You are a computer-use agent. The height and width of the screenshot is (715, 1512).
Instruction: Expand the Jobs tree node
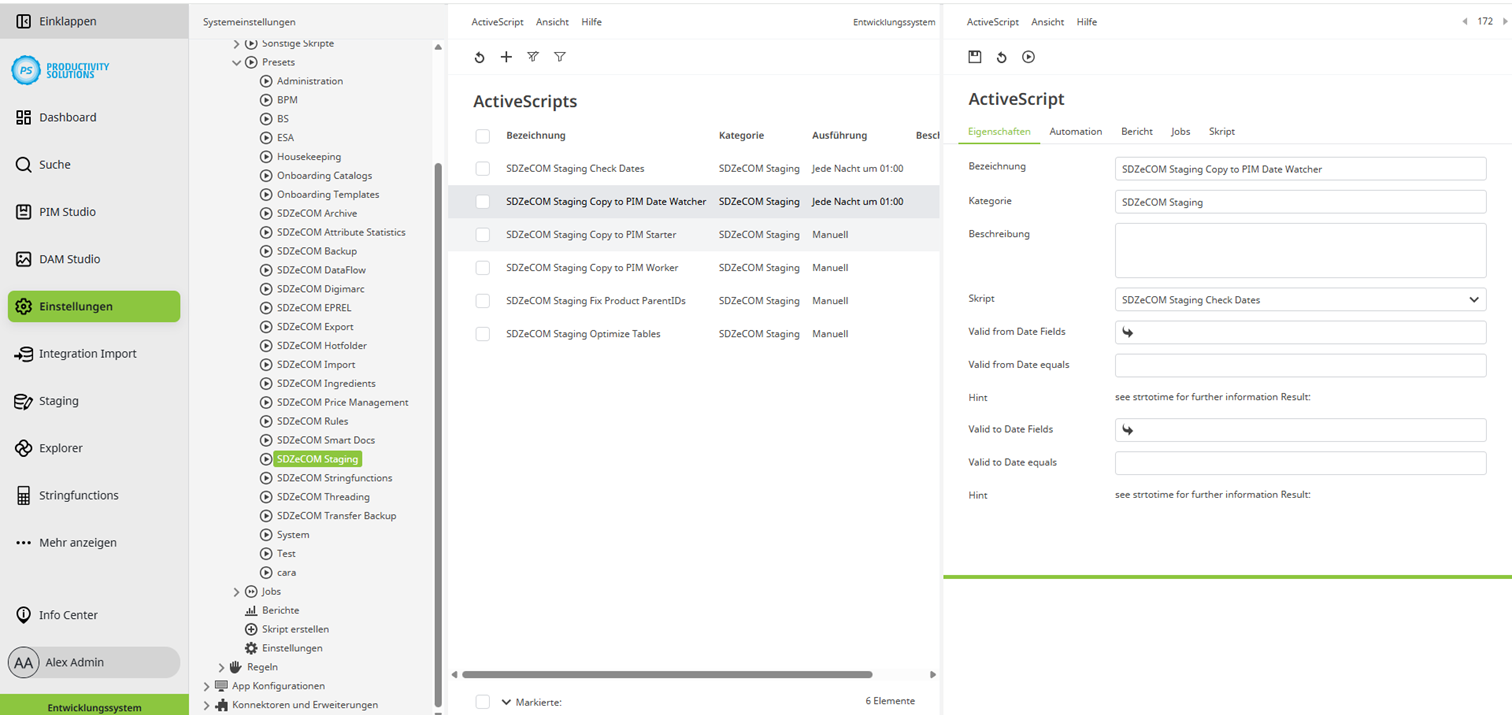238,591
